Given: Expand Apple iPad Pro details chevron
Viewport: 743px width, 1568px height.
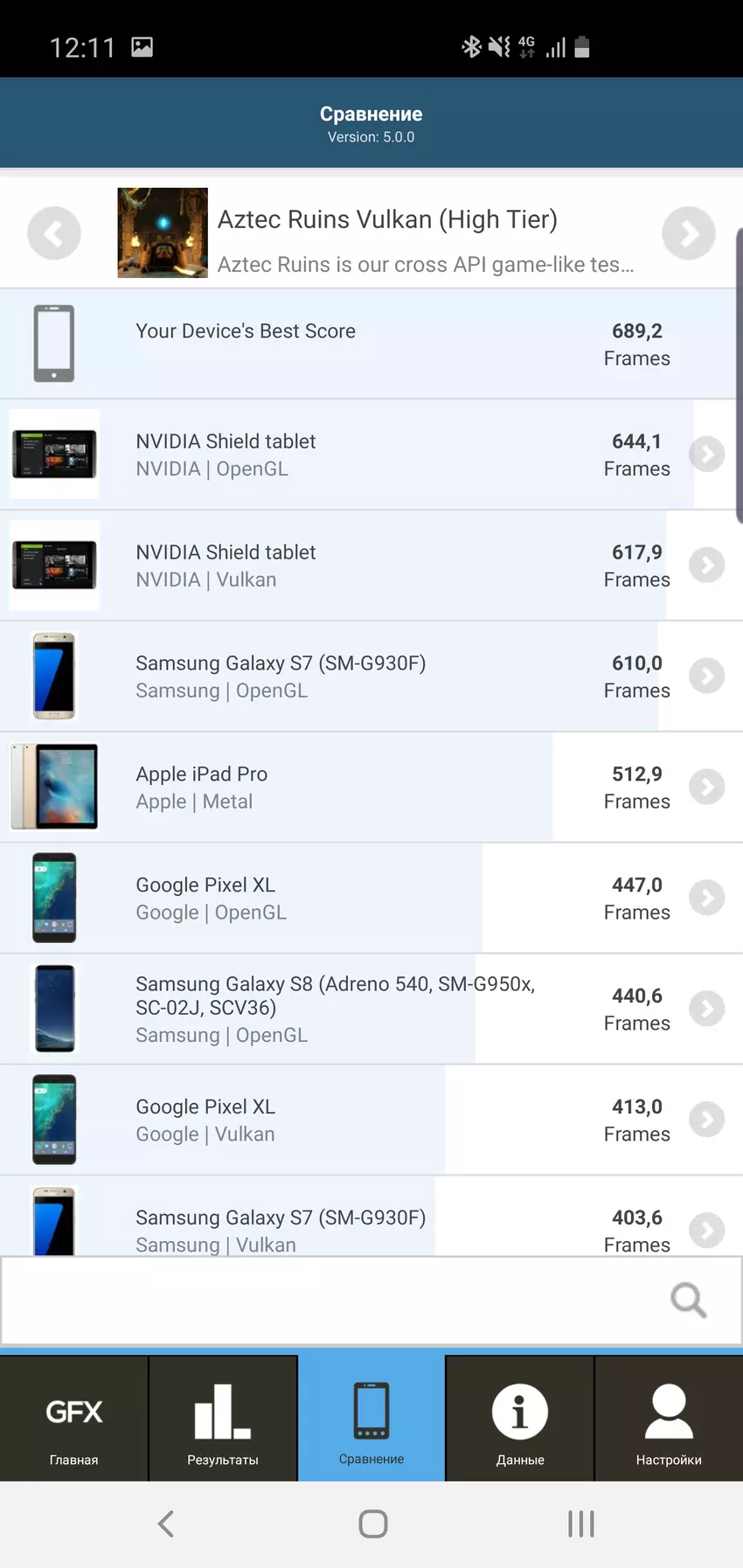Looking at the screenshot, I should pyautogui.click(x=706, y=787).
